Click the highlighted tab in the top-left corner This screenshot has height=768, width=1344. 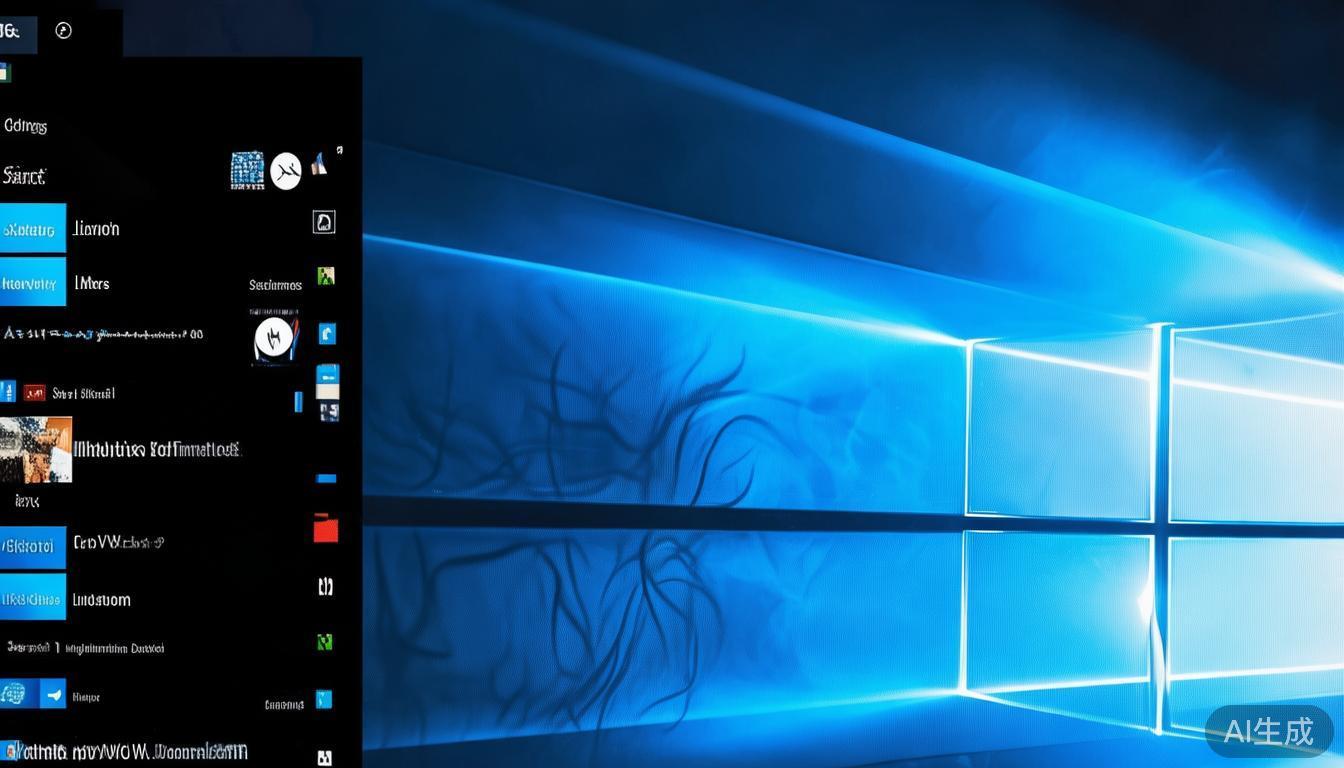18,32
